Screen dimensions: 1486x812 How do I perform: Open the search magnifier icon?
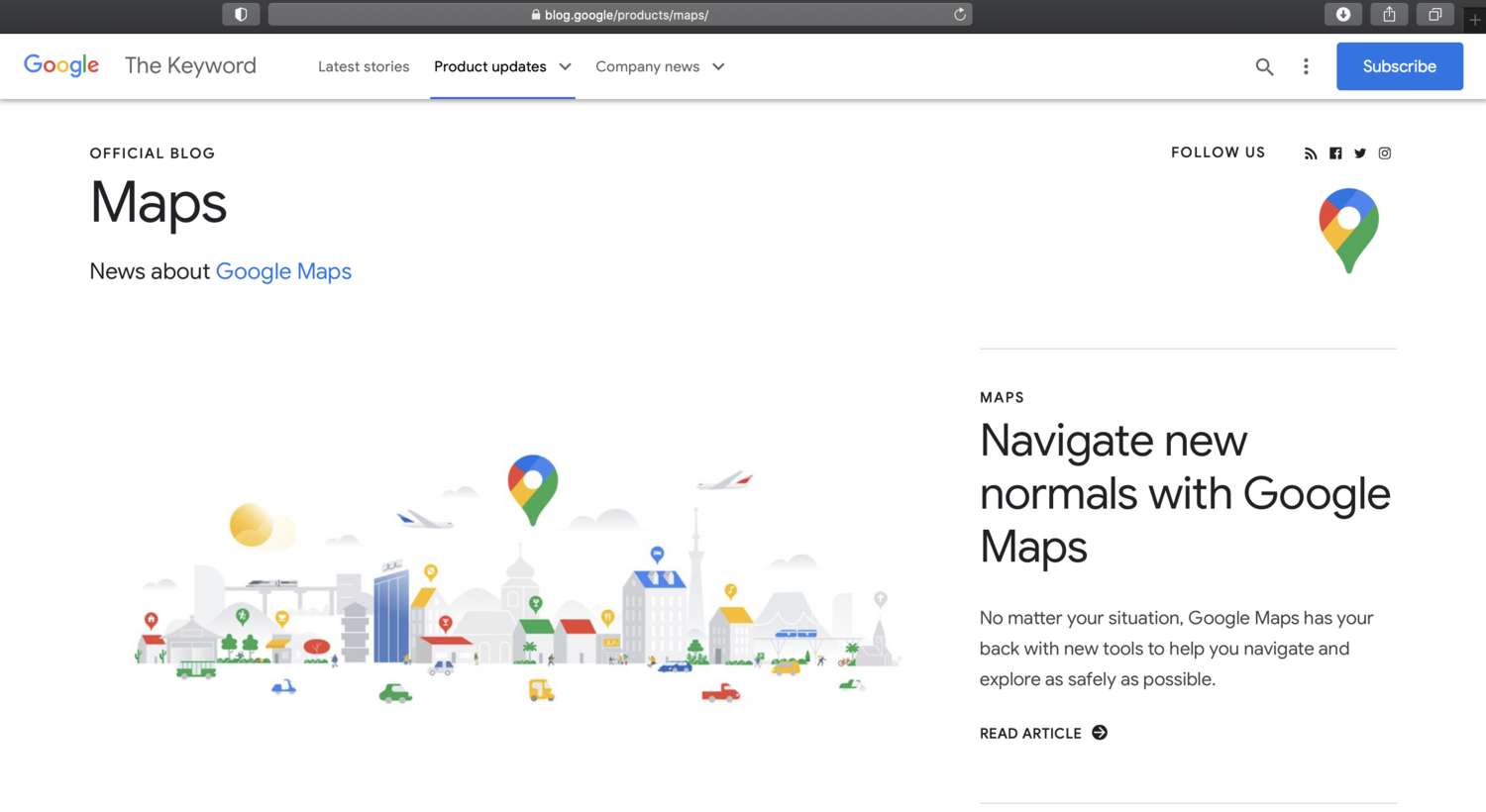pyautogui.click(x=1264, y=66)
